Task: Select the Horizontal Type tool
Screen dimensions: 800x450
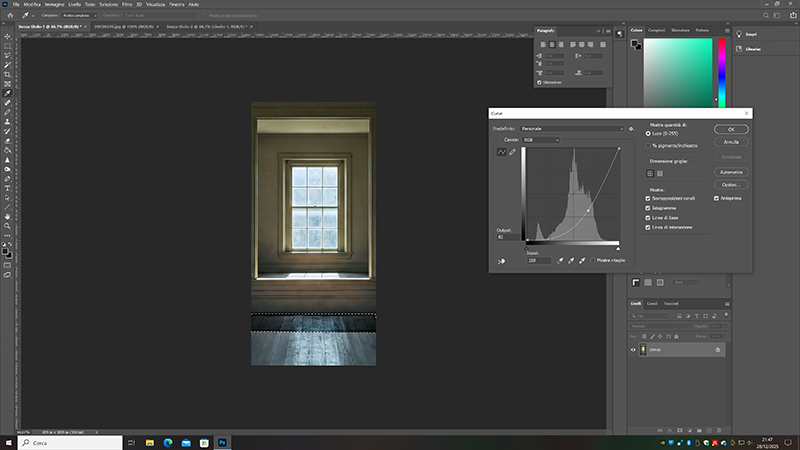Action: [x=7, y=188]
